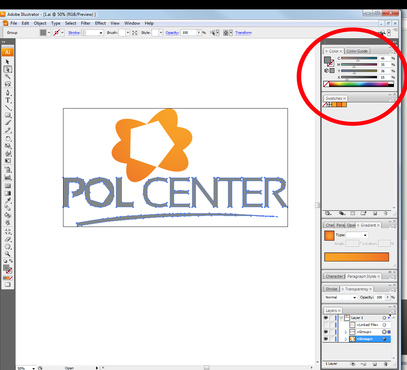Select the Pencil tool
Image resolution: width=407 pixels, height=370 pixels.
point(7,131)
